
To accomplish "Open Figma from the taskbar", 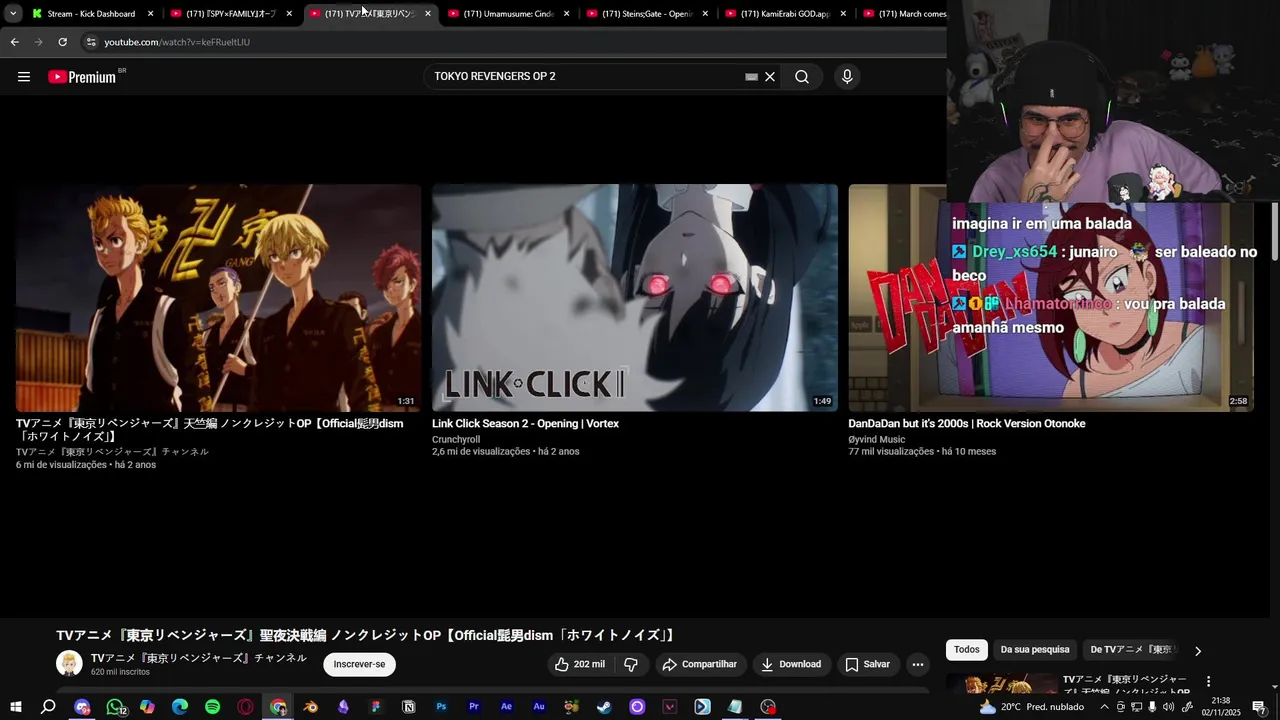I will point(376,707).
